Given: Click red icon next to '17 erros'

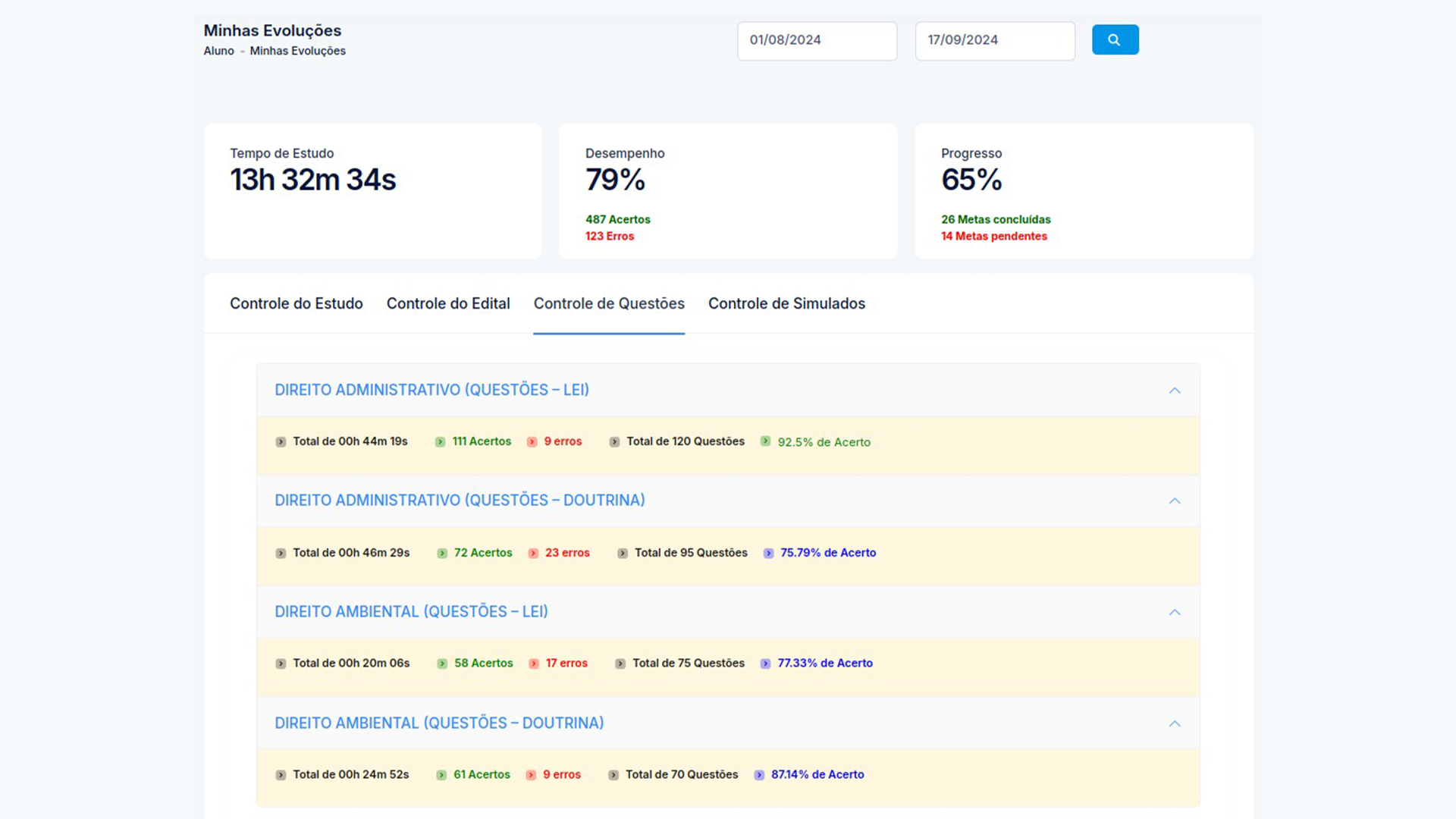Looking at the screenshot, I should click(x=534, y=664).
